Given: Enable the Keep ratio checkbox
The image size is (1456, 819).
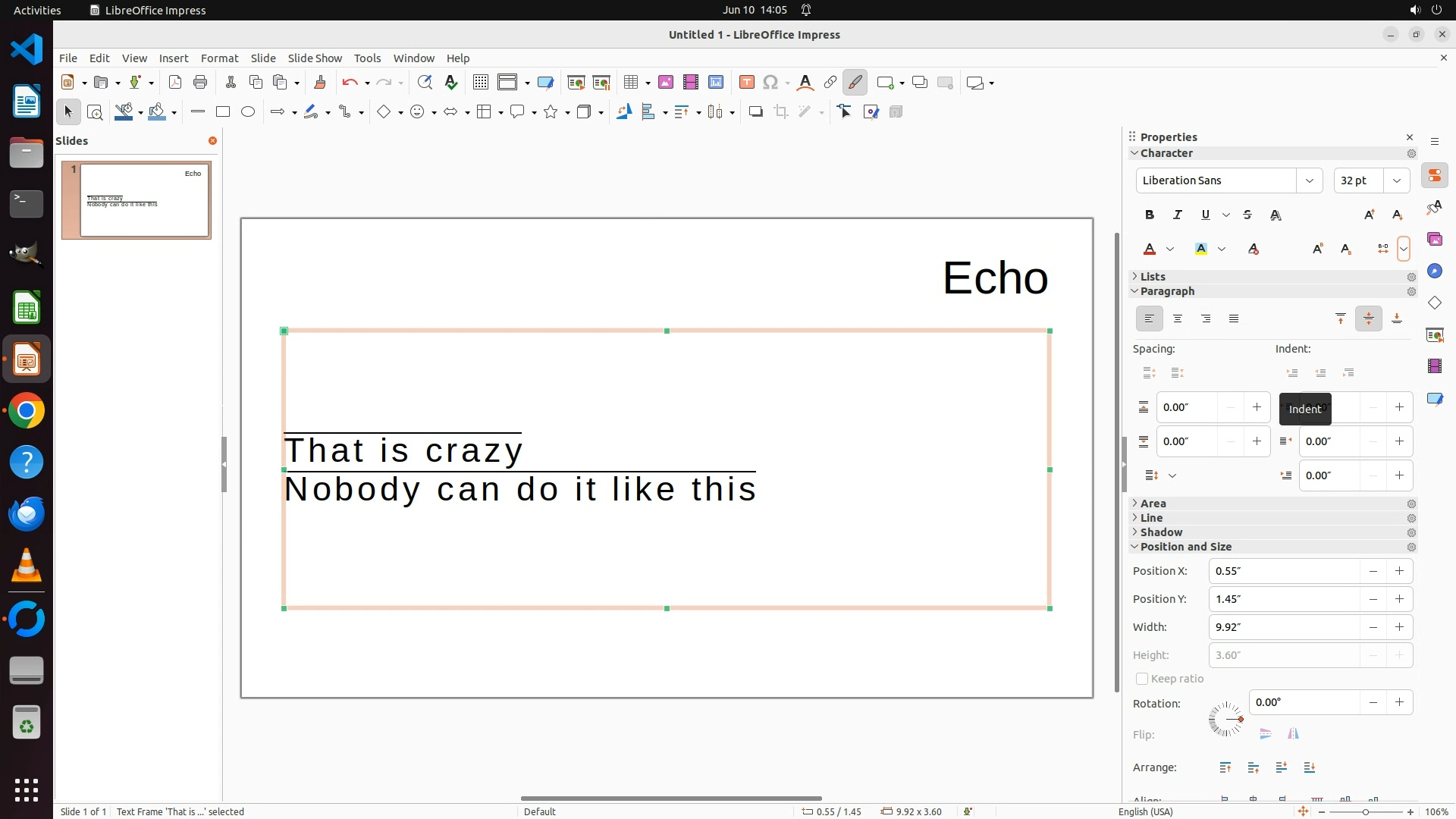Looking at the screenshot, I should click(x=1142, y=679).
